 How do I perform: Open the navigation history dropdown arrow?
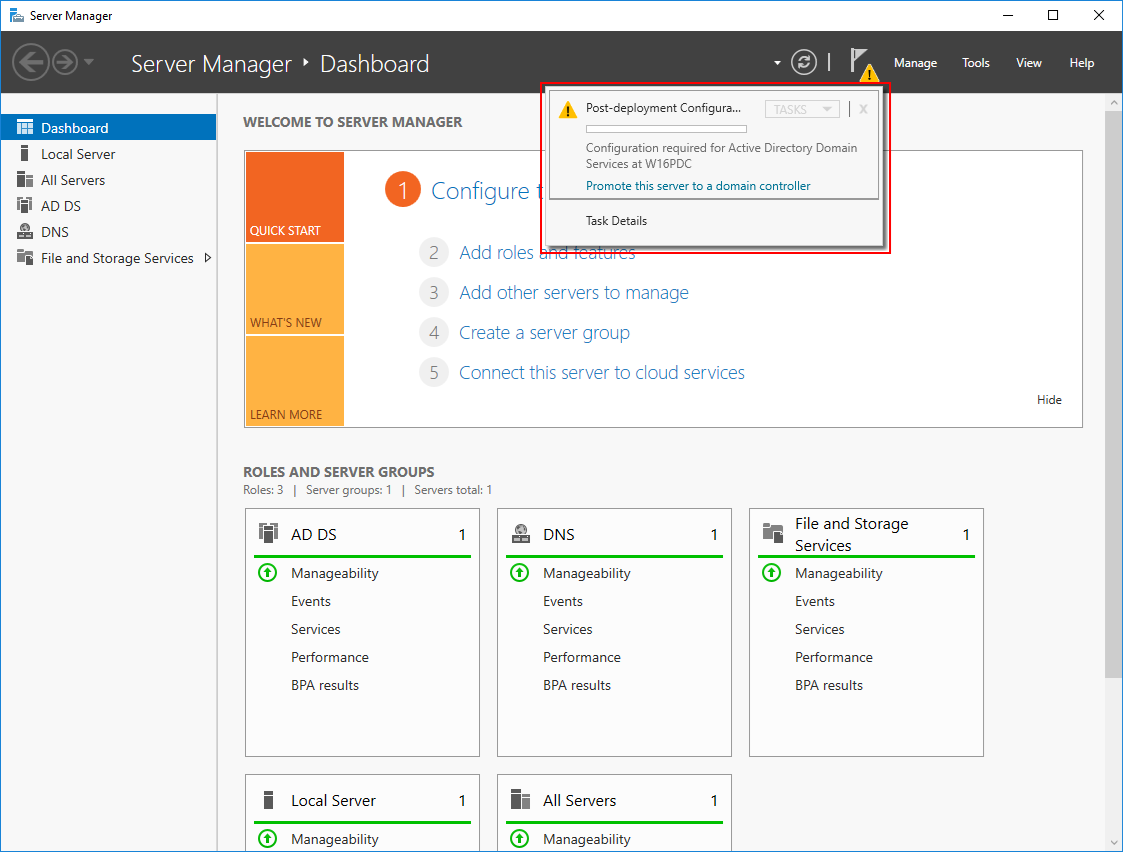tap(89, 62)
